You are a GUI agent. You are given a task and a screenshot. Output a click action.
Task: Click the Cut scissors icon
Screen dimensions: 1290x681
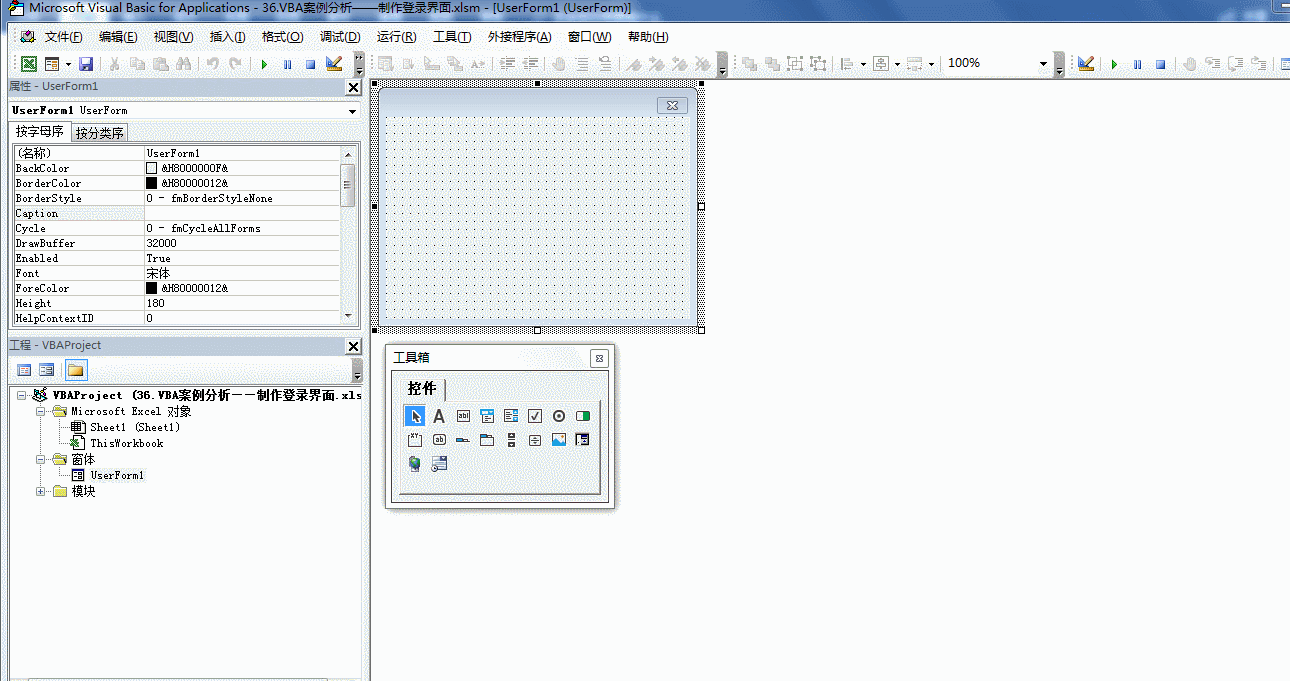pos(114,64)
